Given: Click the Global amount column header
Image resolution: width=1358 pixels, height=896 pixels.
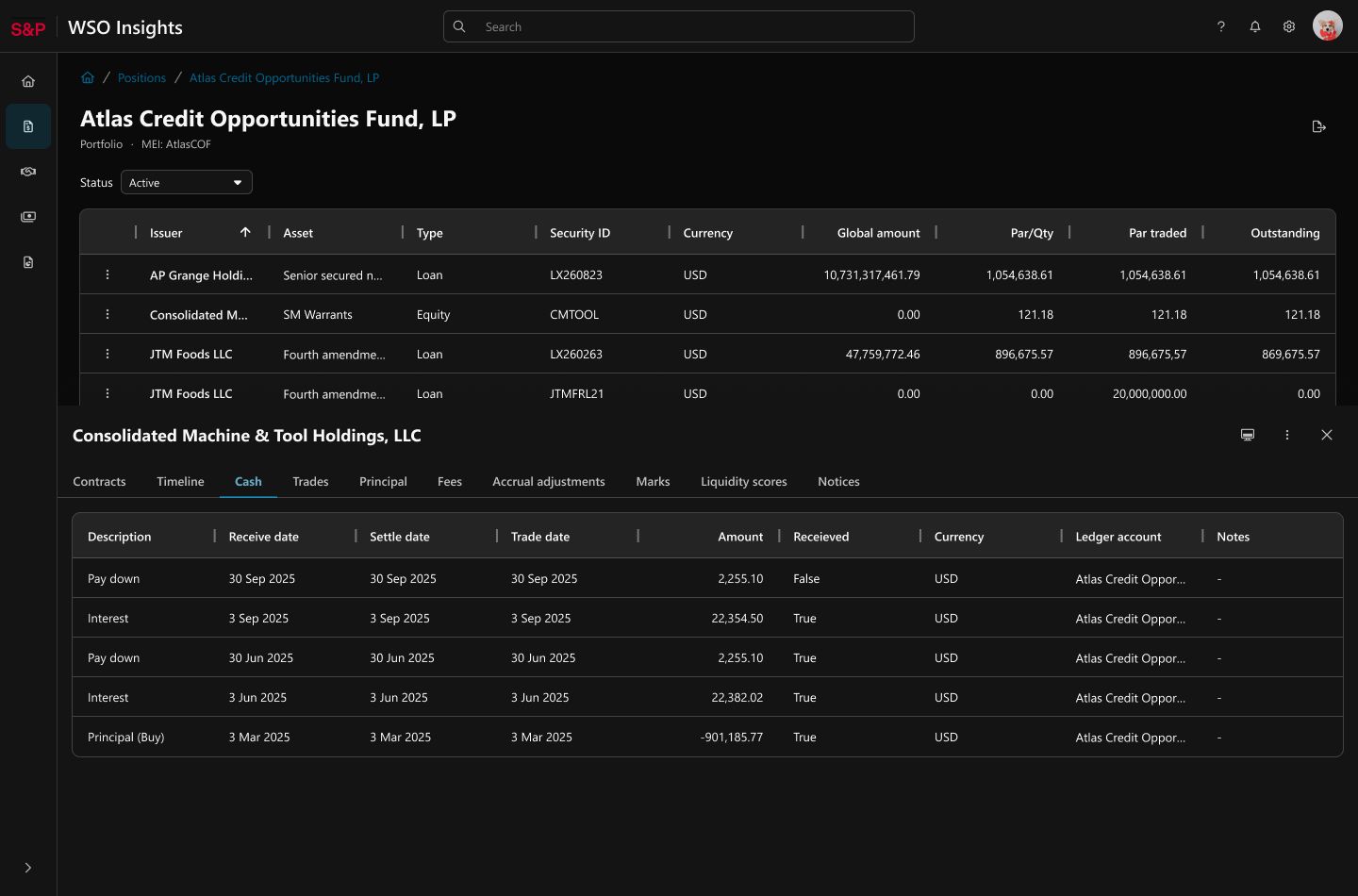Looking at the screenshot, I should coord(878,233).
